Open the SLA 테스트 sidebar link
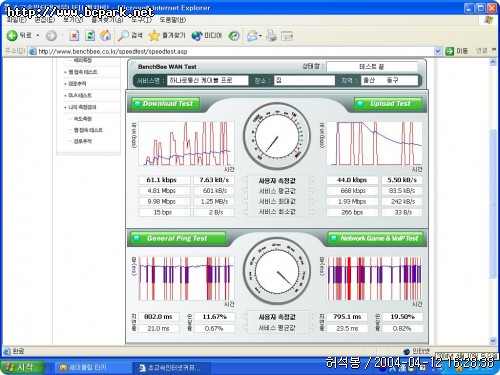The image size is (500, 375). click(80, 95)
